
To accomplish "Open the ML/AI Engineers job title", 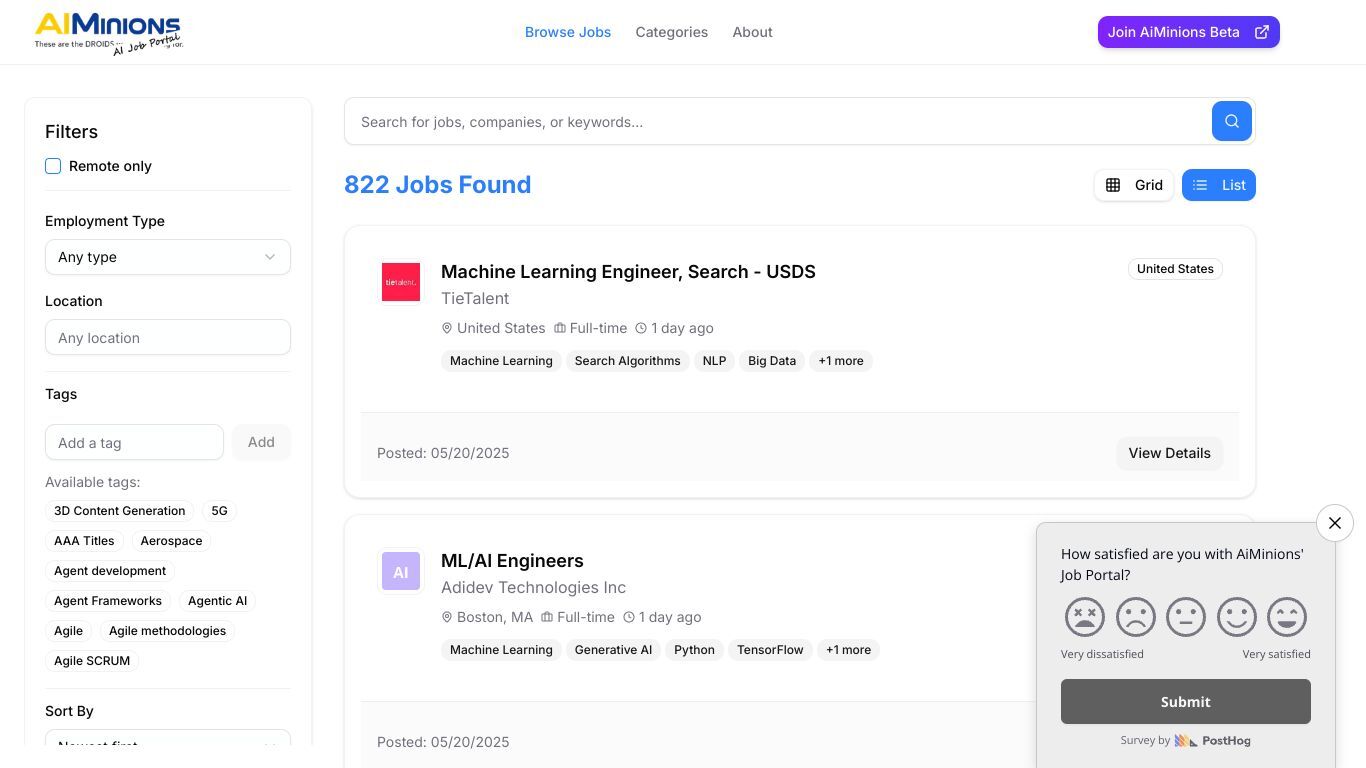I will pyautogui.click(x=512, y=561).
